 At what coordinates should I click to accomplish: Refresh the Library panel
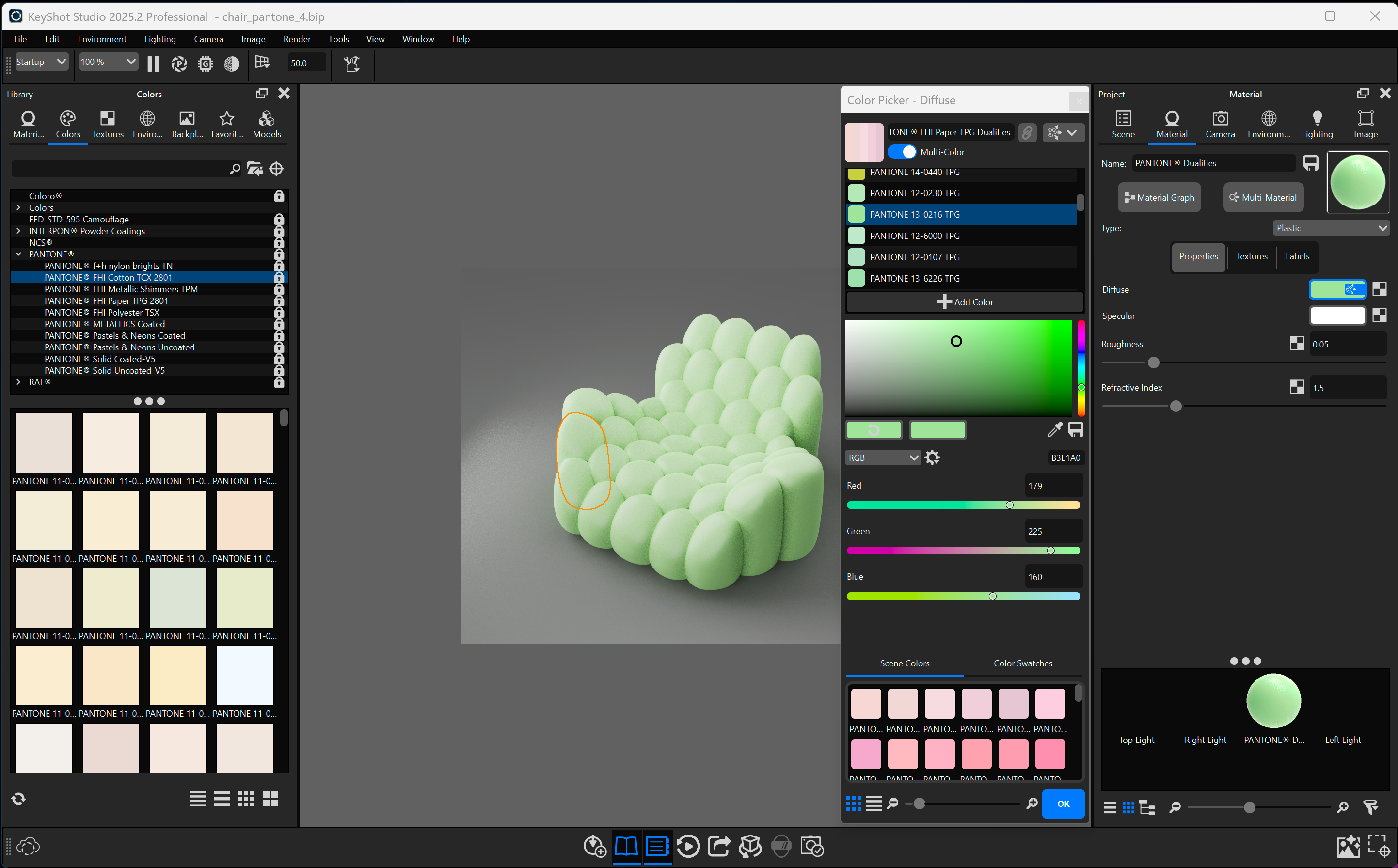click(x=18, y=799)
